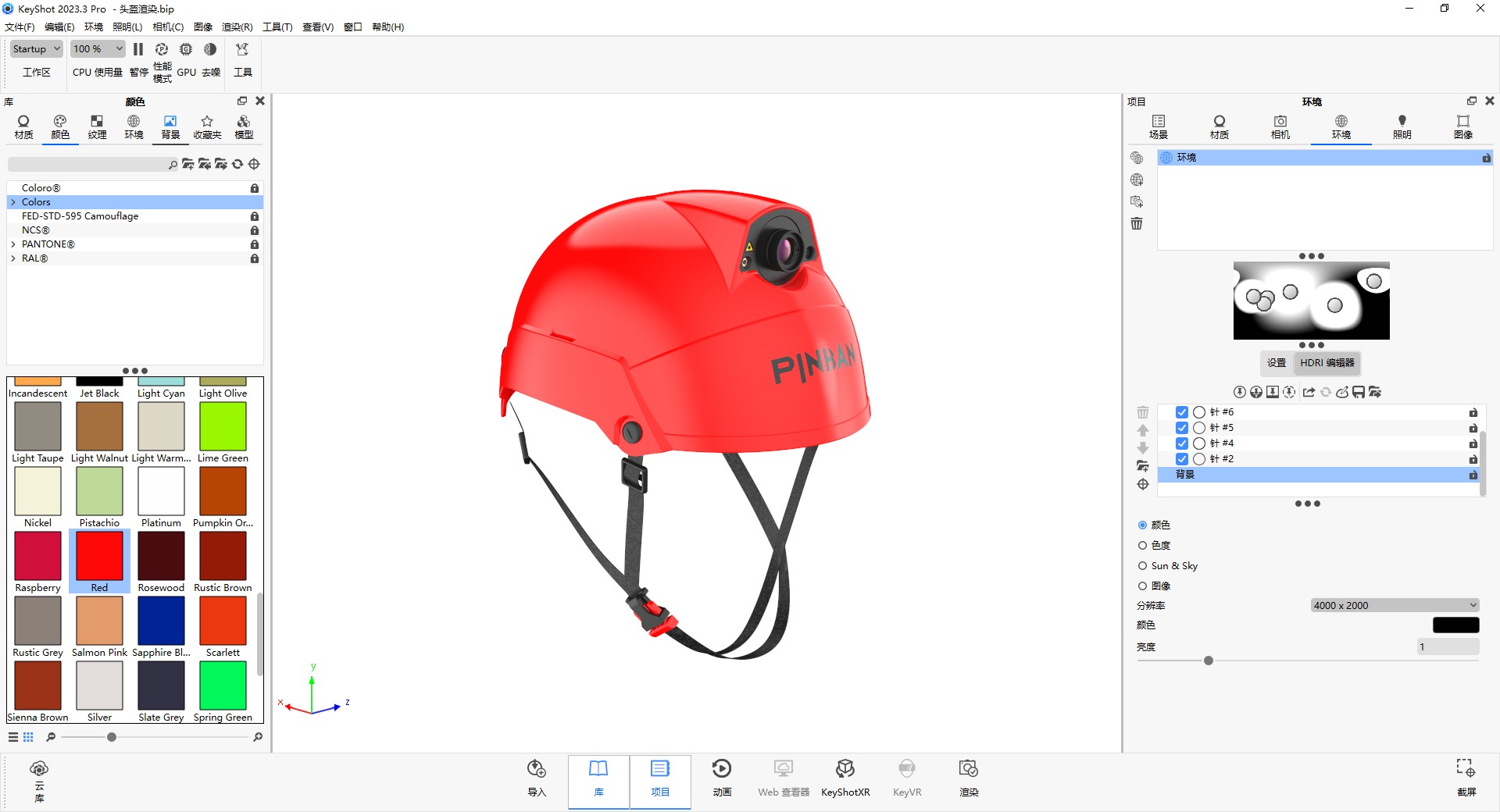1500x812 pixels.
Task: Uncheck pin 针 #2 checkbox
Action: click(1182, 459)
